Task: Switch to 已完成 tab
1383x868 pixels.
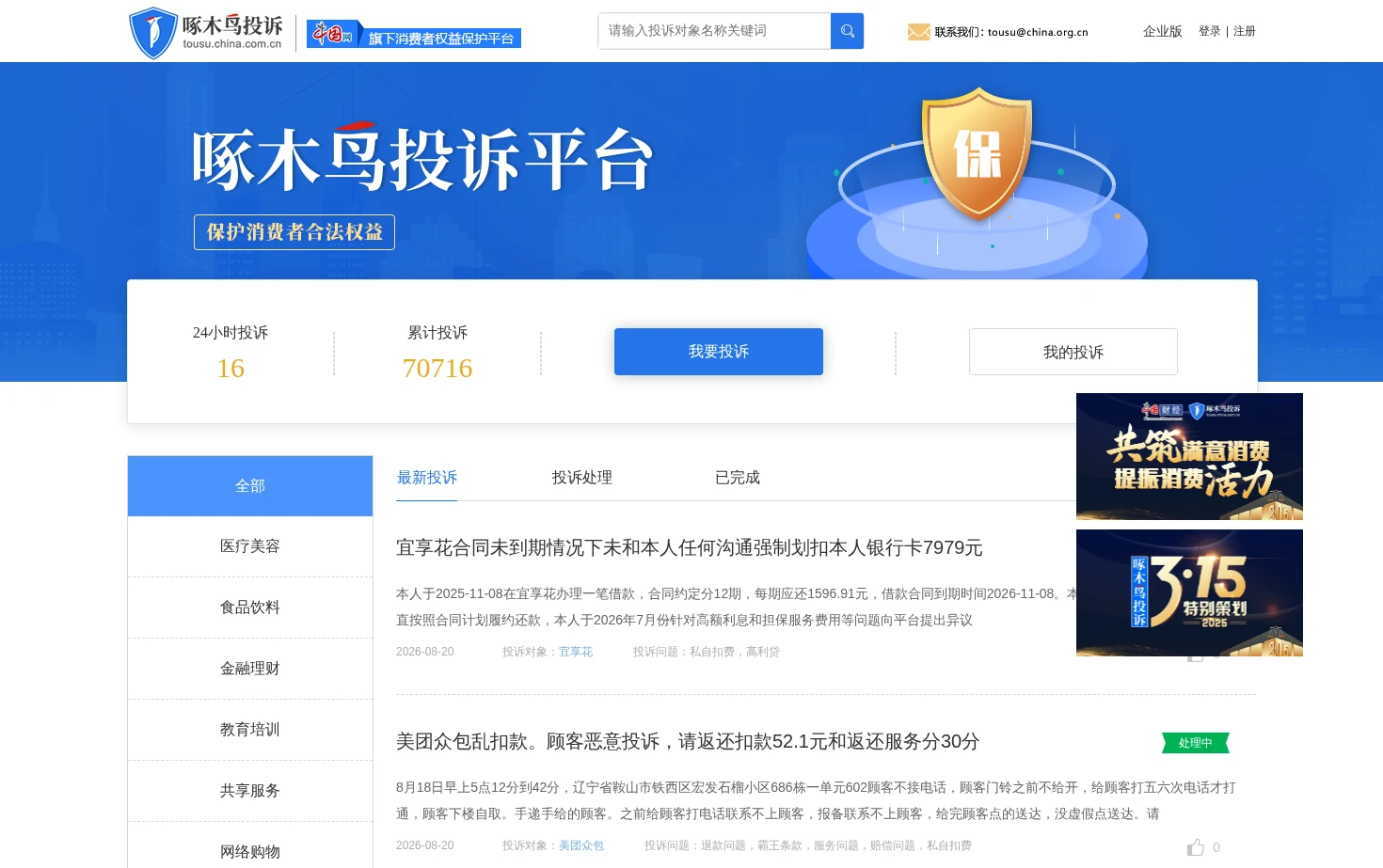Action: pos(737,478)
